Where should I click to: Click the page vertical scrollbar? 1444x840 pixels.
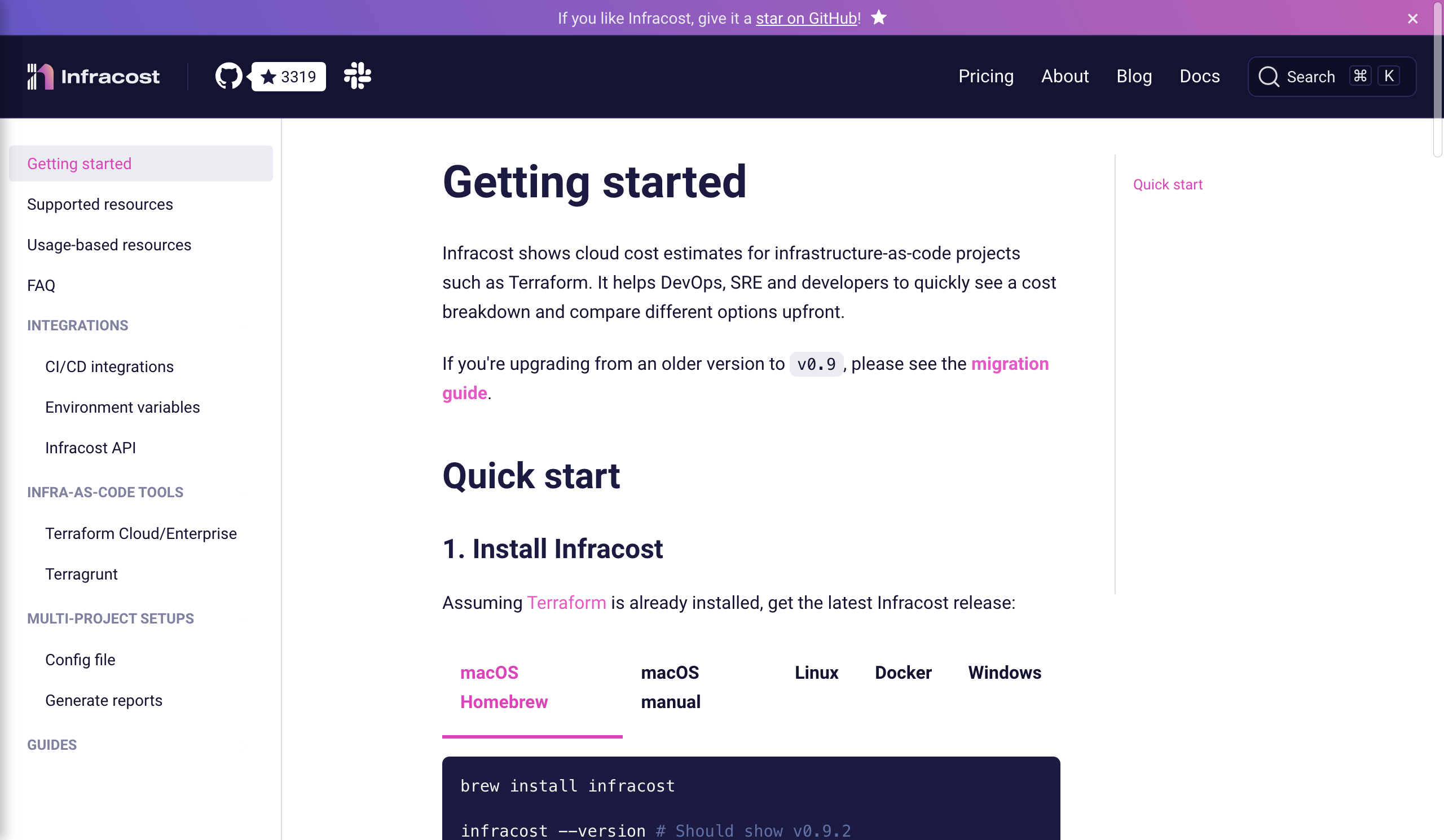coord(1438,80)
